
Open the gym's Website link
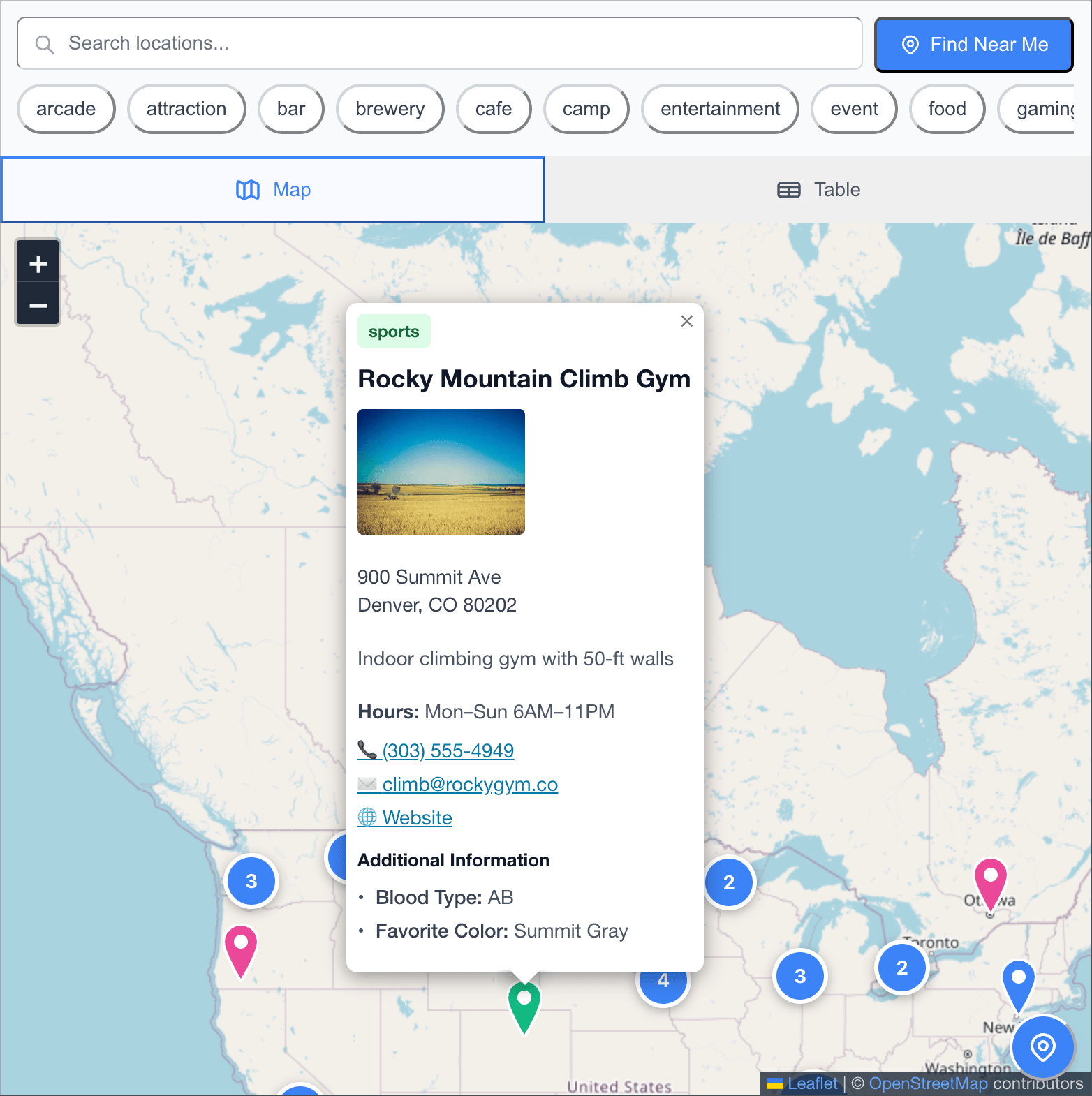417,817
